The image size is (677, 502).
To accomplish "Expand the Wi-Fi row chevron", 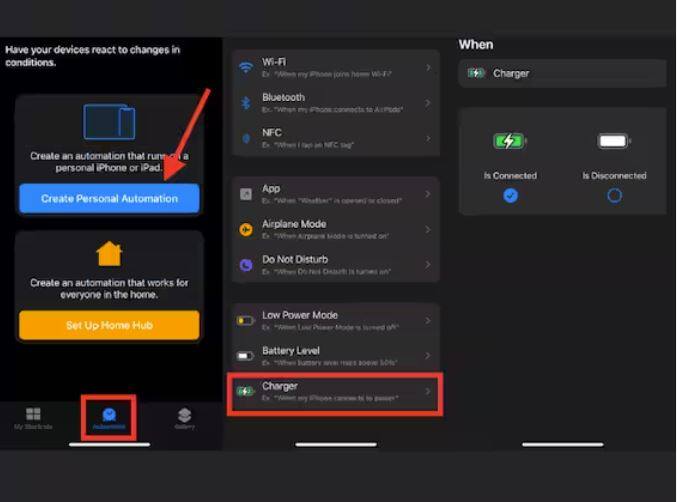I will 428,68.
